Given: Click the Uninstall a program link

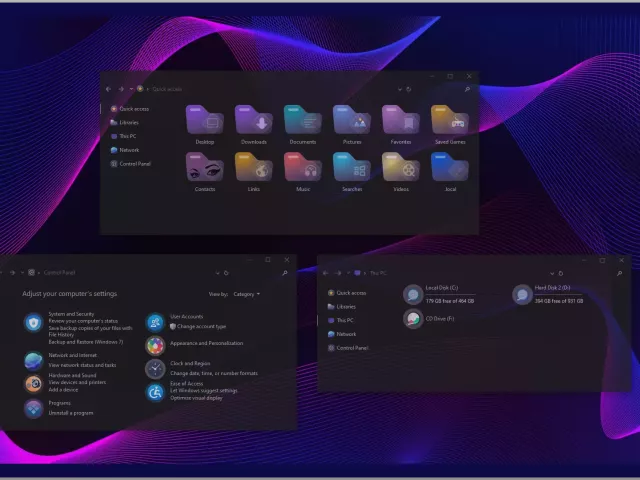Looking at the screenshot, I should [71, 413].
